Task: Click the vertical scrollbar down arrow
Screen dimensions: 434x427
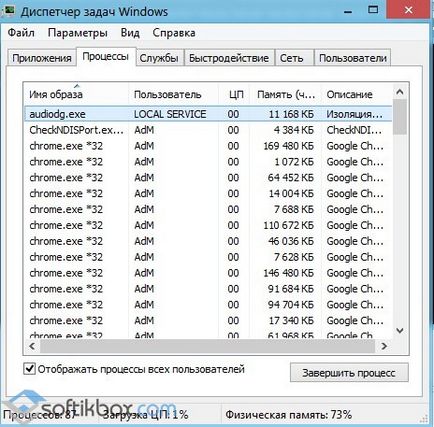Action: pyautogui.click(x=400, y=331)
